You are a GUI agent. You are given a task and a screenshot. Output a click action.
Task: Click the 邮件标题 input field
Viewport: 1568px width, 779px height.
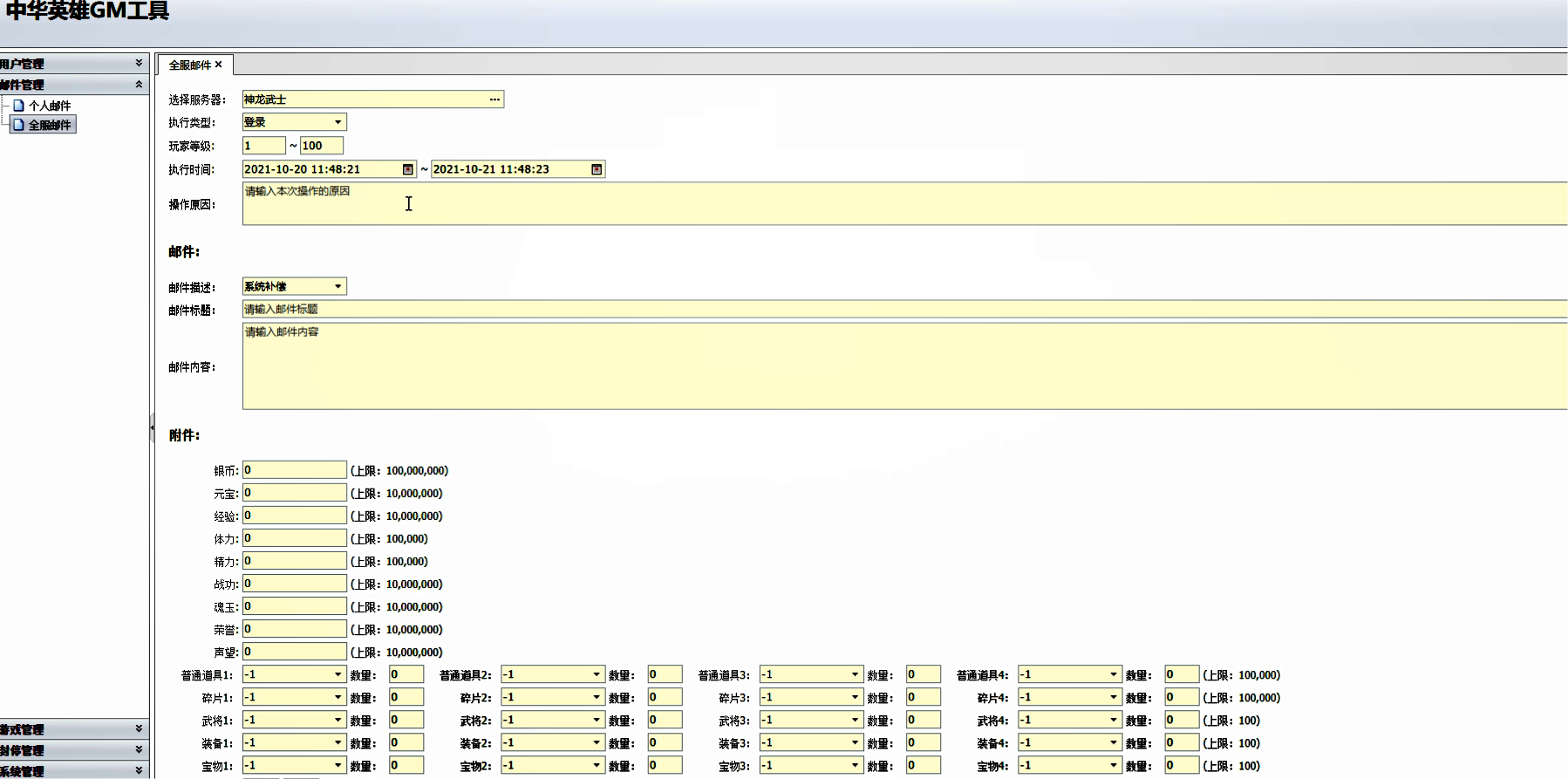(904, 309)
